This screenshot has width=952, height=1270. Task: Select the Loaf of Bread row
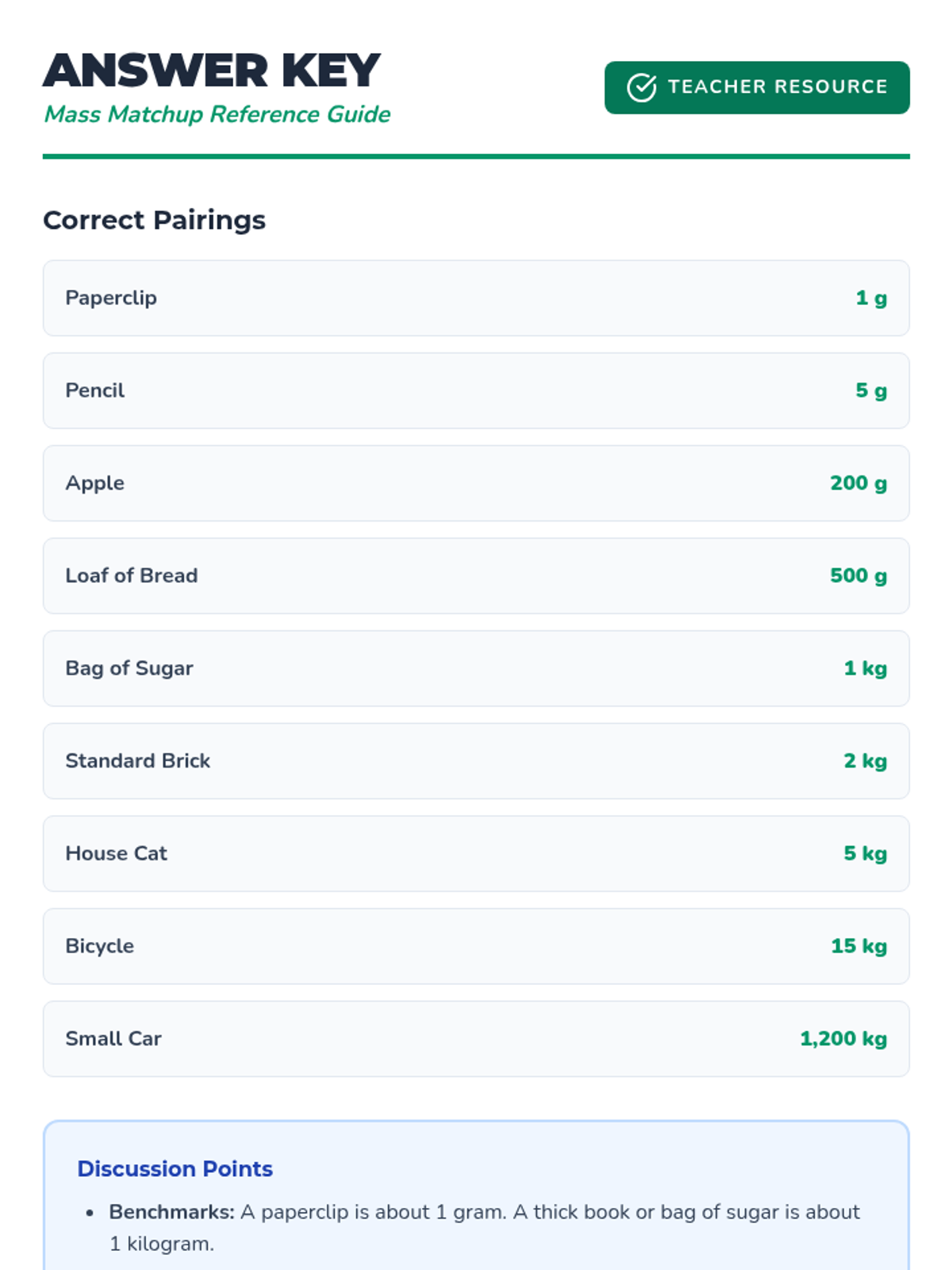click(476, 576)
